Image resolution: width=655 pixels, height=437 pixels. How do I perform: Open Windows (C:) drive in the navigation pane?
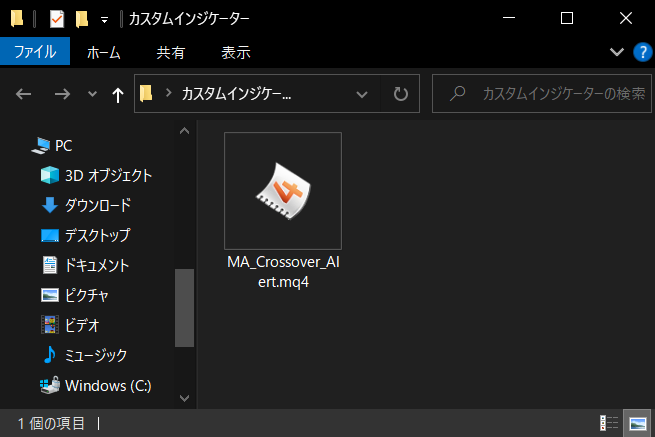(96, 386)
